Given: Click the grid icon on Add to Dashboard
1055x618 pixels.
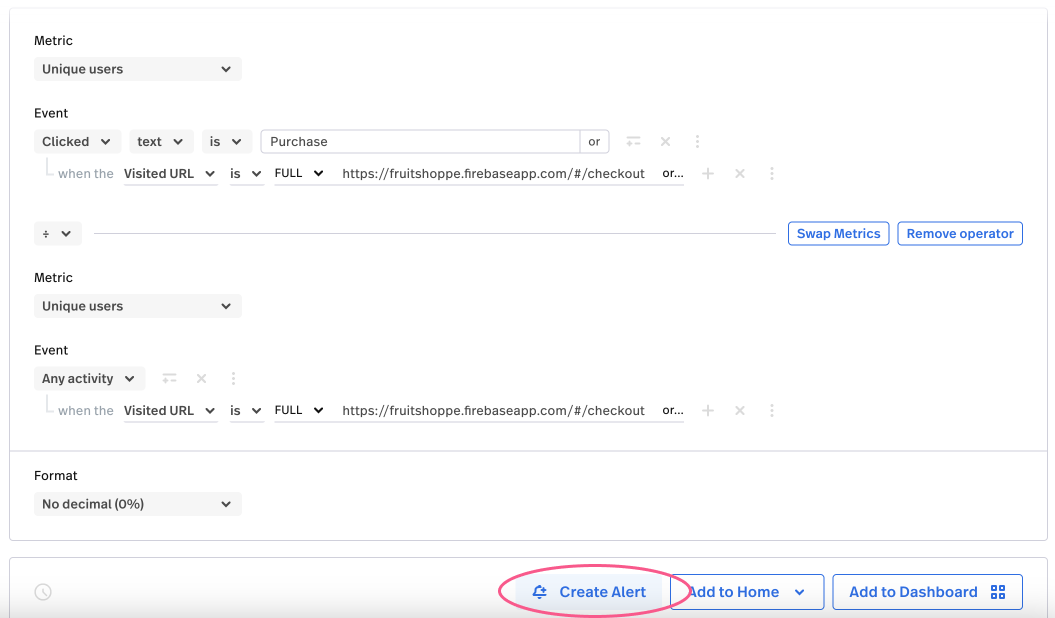Looking at the screenshot, I should click(997, 591).
